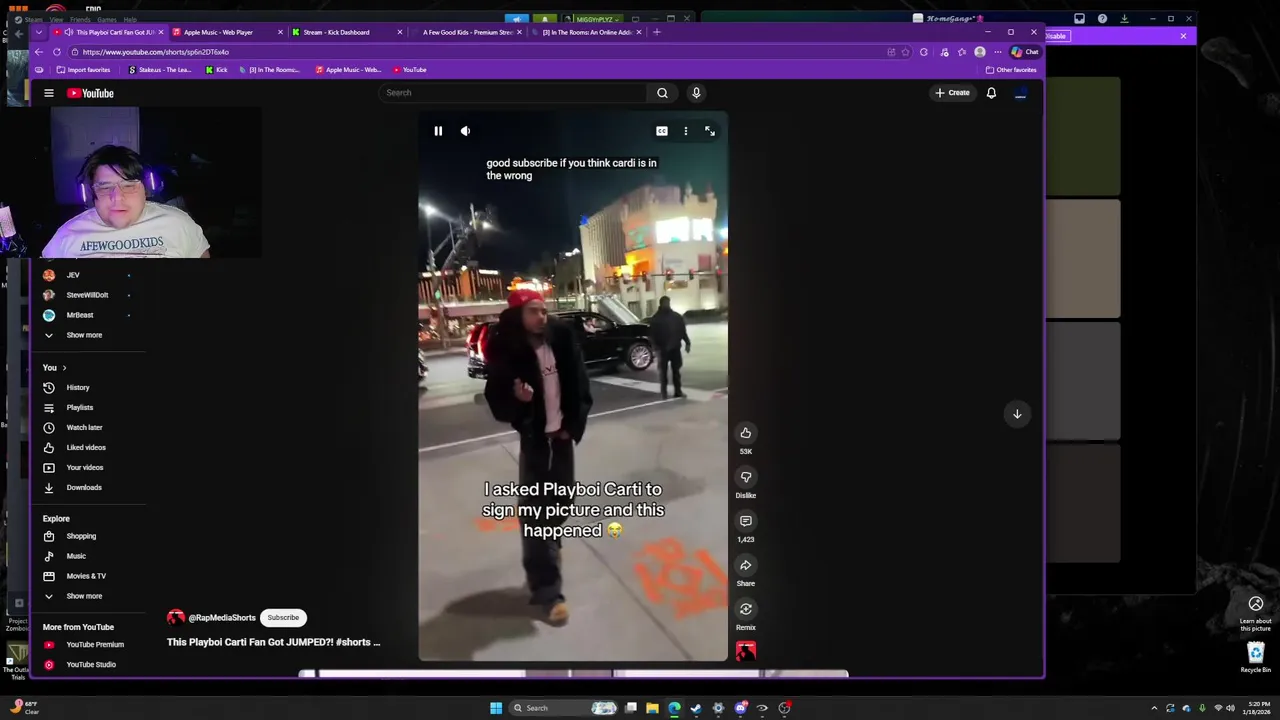Go back in the browser
Viewport: 1280px width, 720px height.
[x=38, y=52]
